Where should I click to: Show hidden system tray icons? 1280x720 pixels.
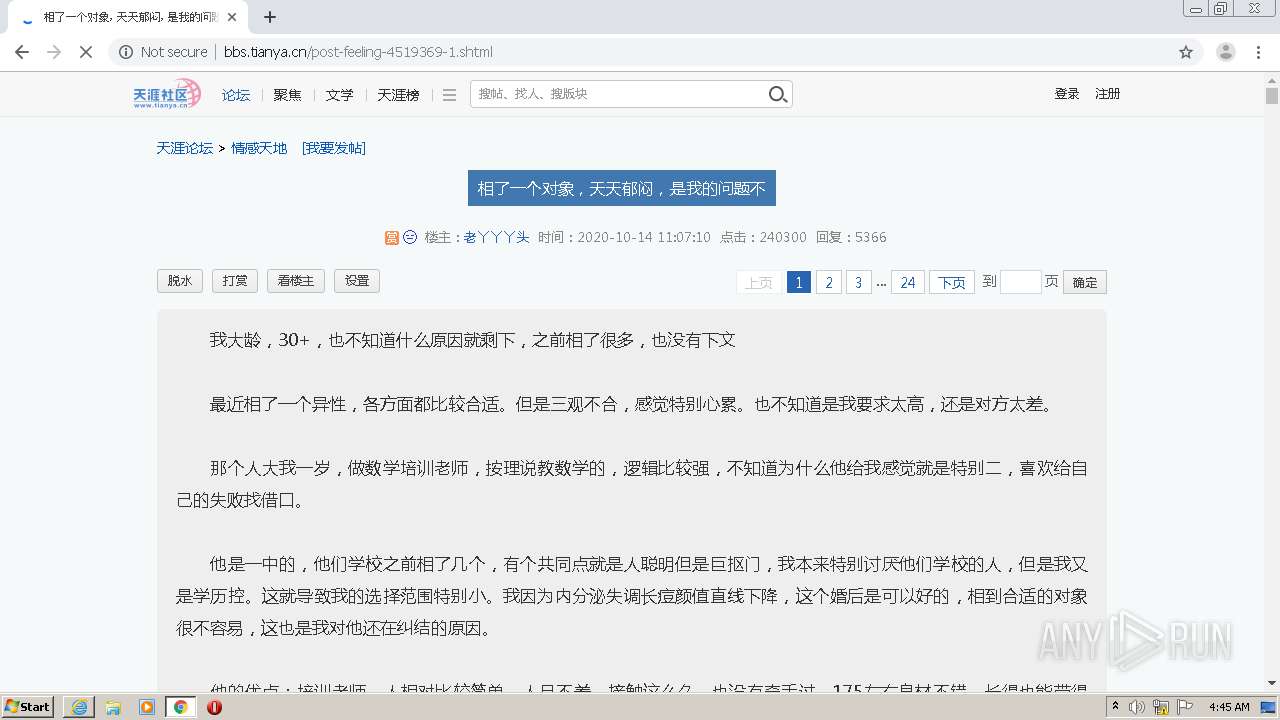[1116, 707]
